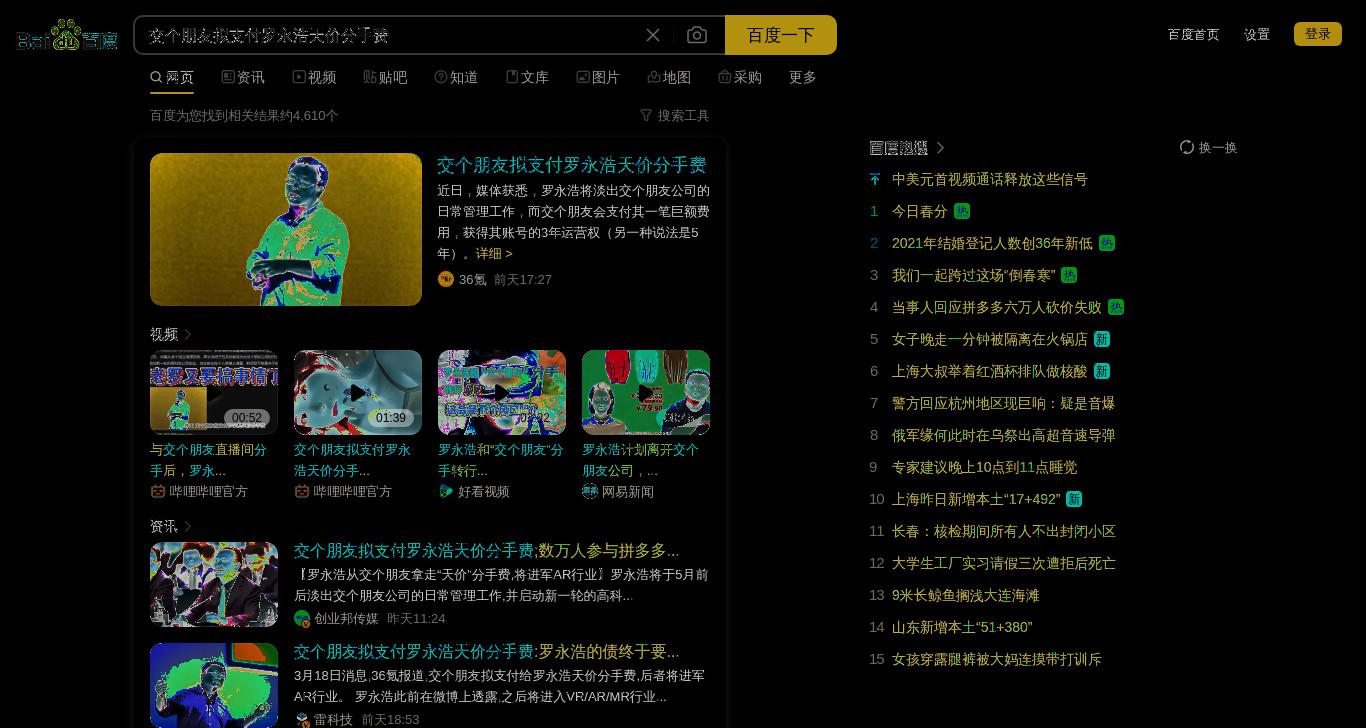Open hot topic 今日春分
This screenshot has height=728, width=1366.
pos(920,211)
